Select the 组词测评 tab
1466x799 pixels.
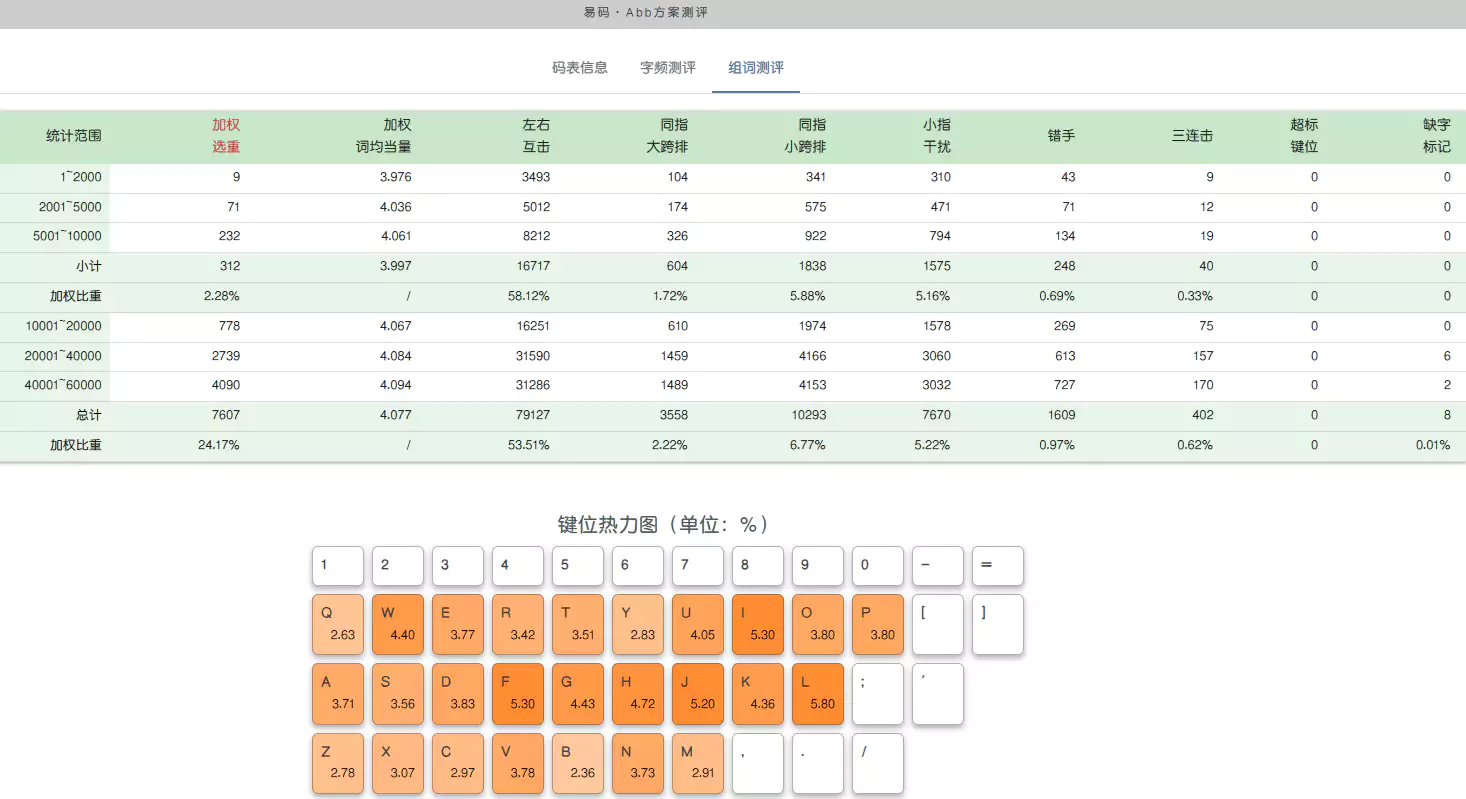click(x=756, y=68)
